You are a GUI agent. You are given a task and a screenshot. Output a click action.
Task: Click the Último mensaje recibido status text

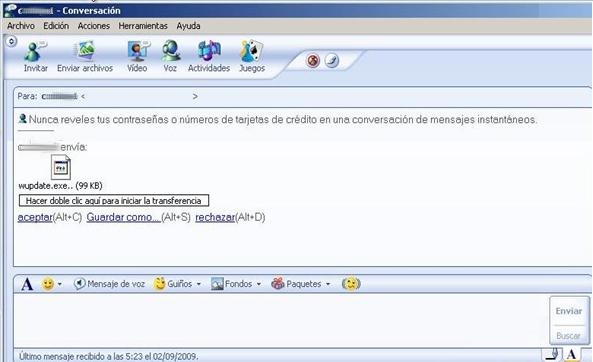coord(109,356)
